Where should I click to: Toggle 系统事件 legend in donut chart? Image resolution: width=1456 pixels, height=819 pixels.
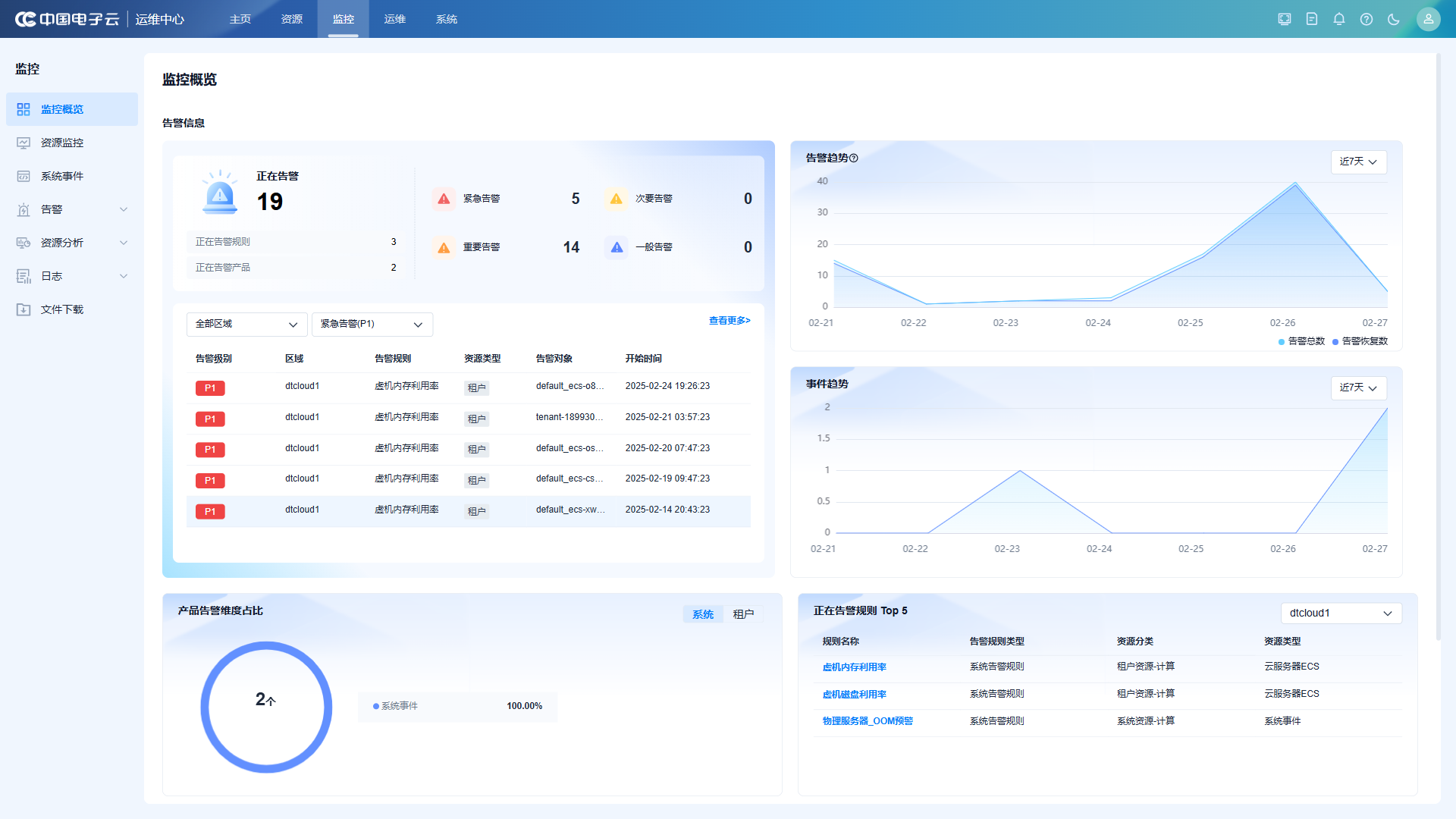[395, 706]
